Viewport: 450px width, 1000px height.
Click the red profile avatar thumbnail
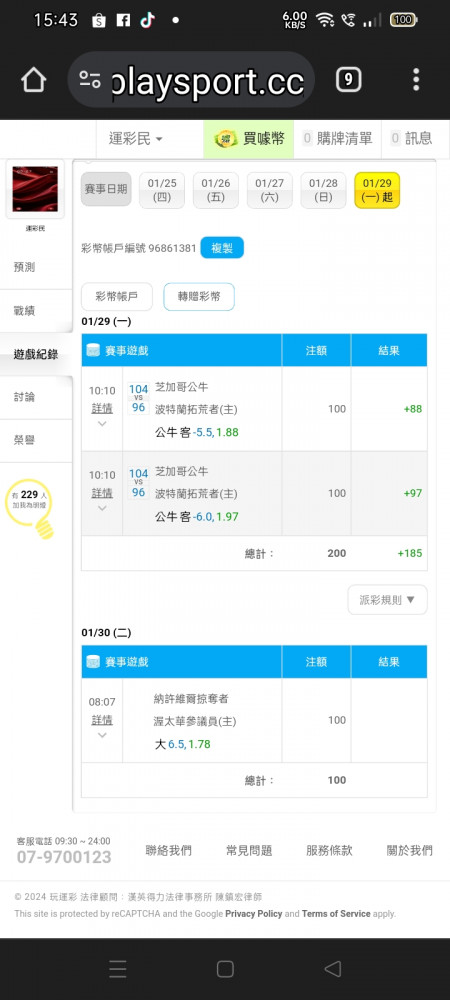pos(35,189)
